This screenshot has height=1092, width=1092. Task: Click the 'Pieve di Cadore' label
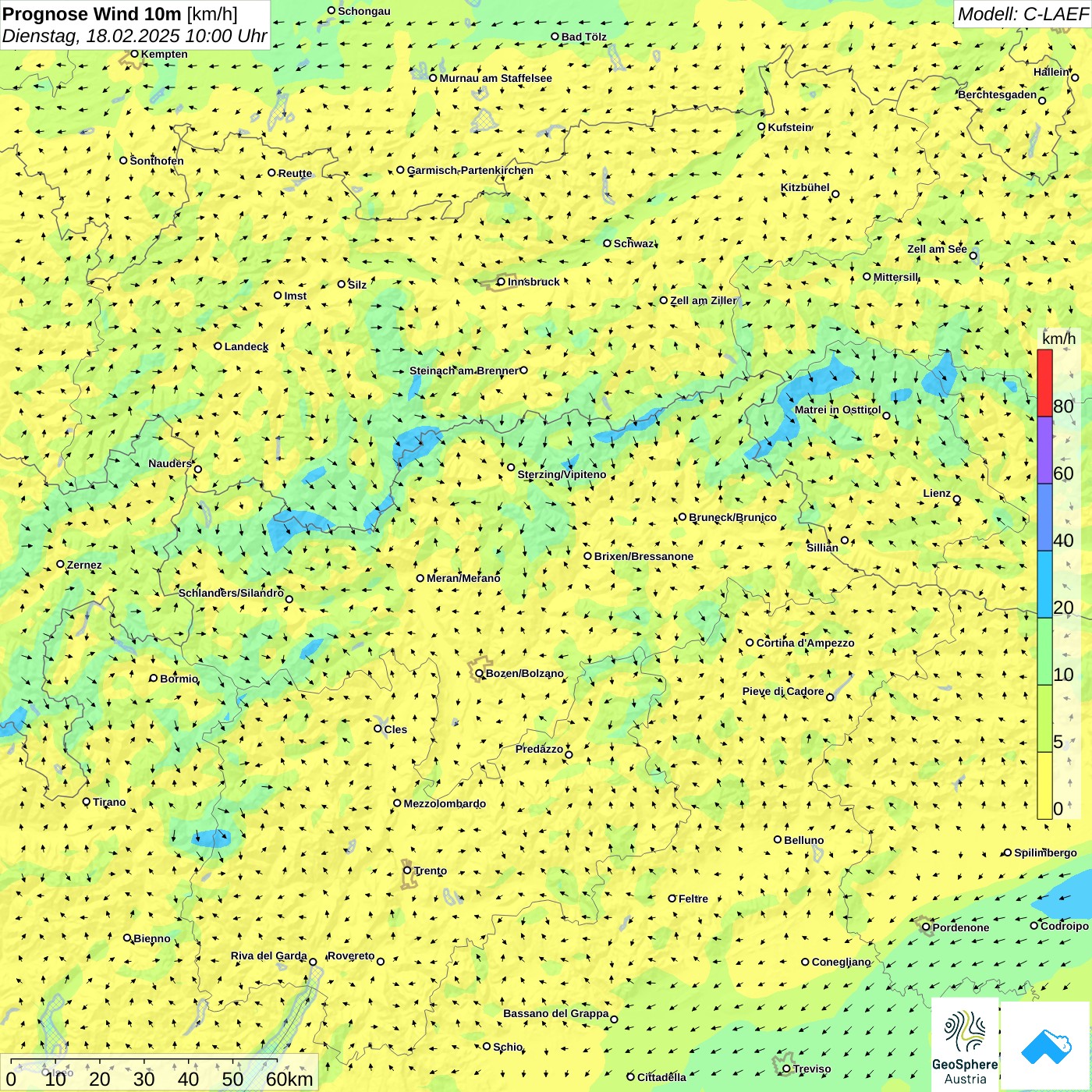click(783, 691)
